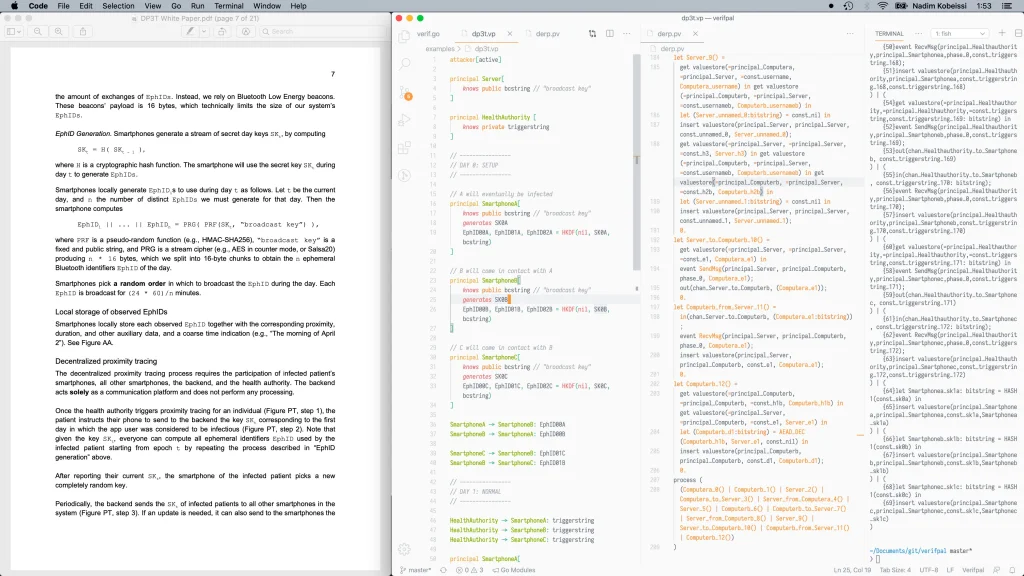Viewport: 1024px width, 576px height.
Task: Click the compare changes icon in the editor toolbar
Action: coord(592,33)
